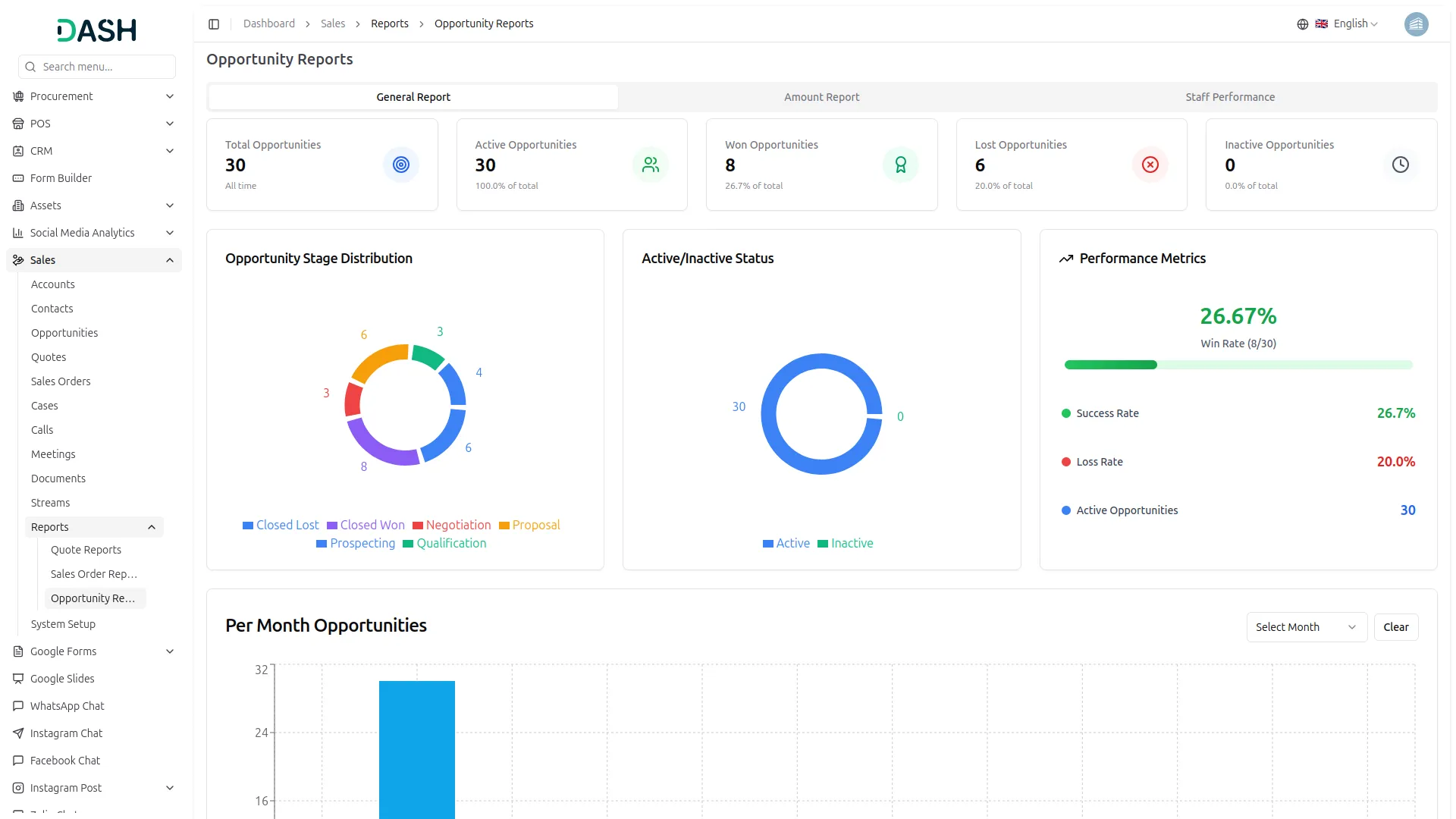Click the Won Opportunities award icon
The width and height of the screenshot is (1456, 819).
(x=900, y=165)
